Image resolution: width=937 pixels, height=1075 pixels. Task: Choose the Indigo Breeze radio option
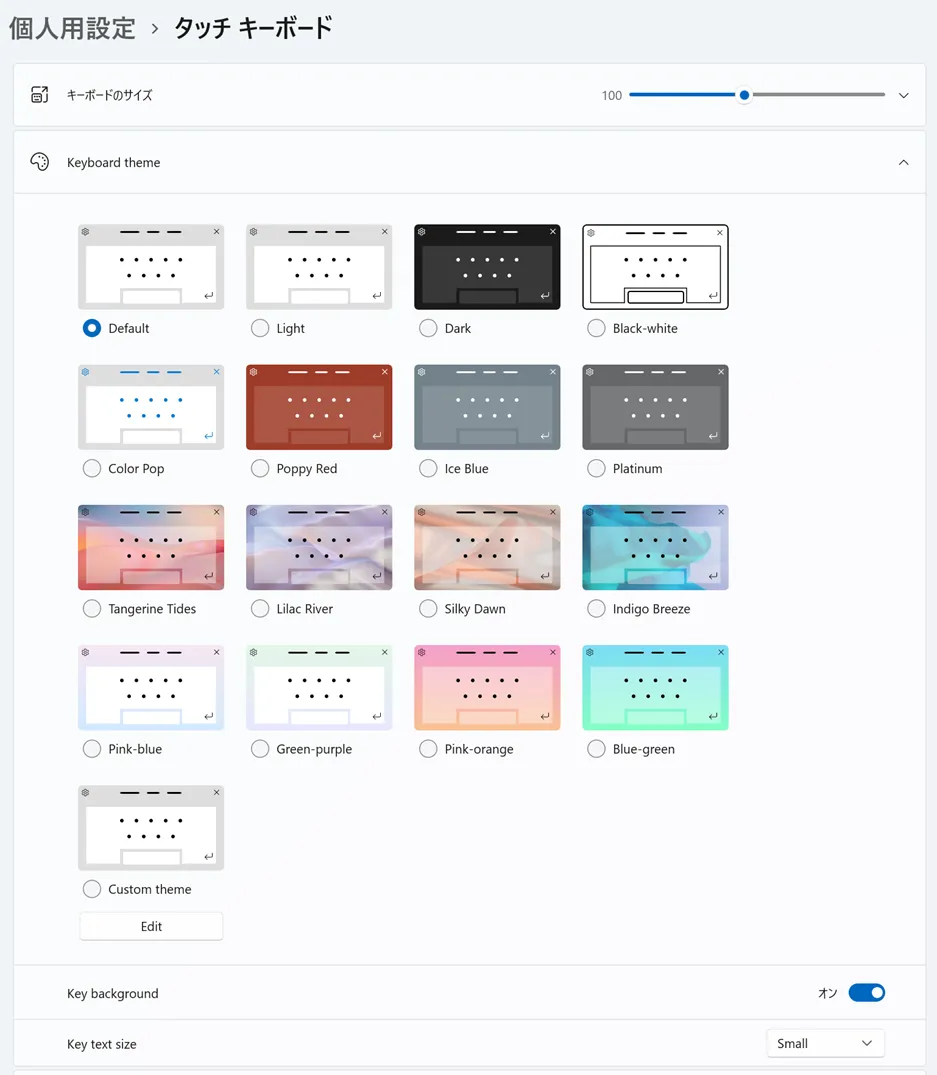tap(596, 609)
